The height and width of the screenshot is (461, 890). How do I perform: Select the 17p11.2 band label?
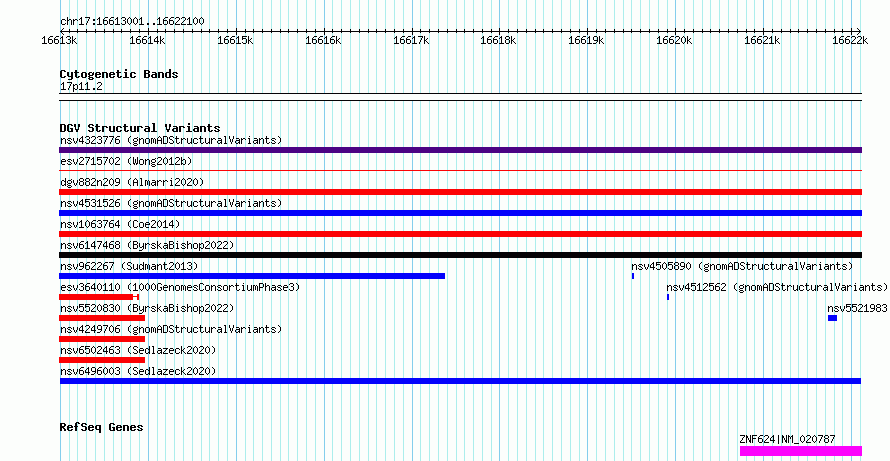[81, 87]
